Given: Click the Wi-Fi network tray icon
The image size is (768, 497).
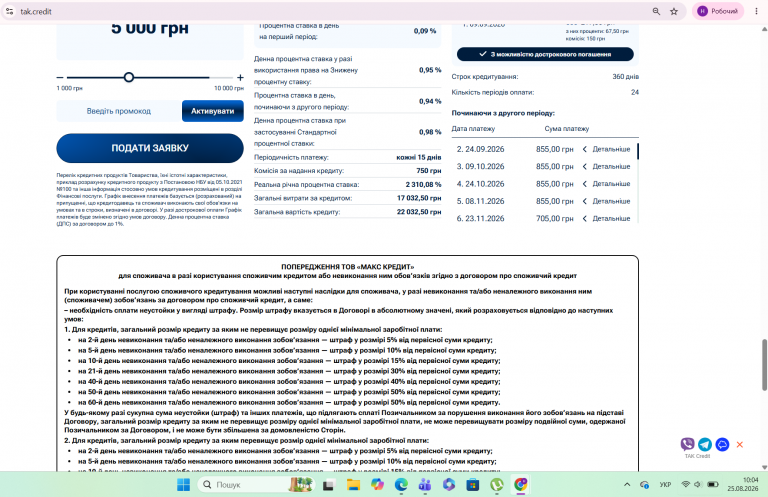Looking at the screenshot, I should pos(686,485).
